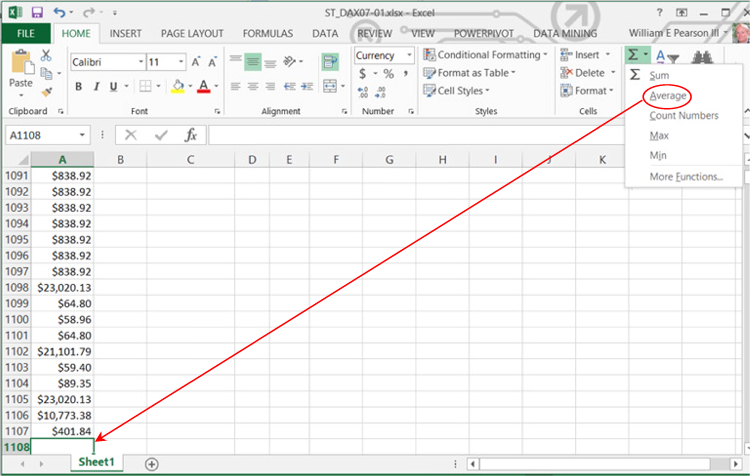Toggle Middle Align button
750x476 pixels.
253,61
